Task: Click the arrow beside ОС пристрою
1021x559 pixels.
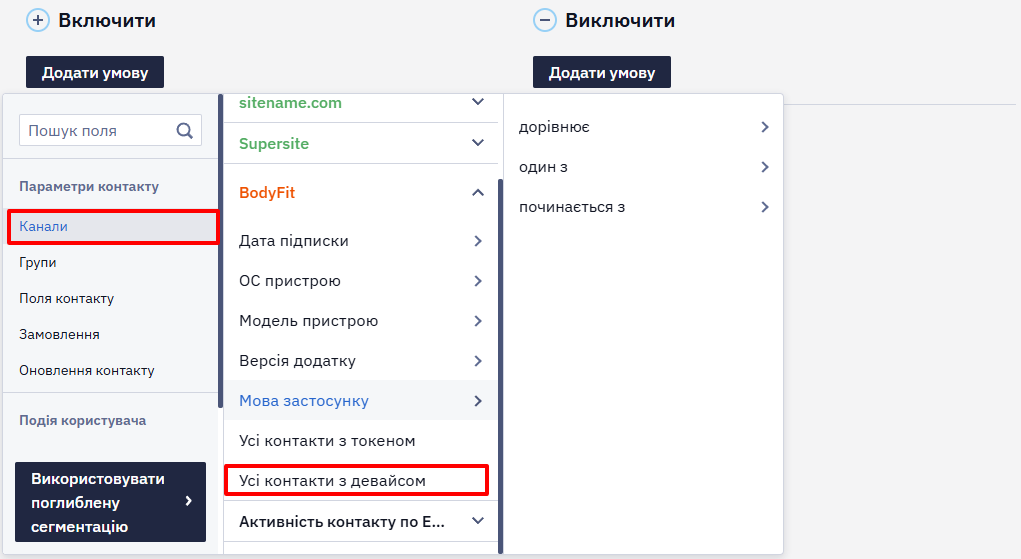Action: (478, 281)
